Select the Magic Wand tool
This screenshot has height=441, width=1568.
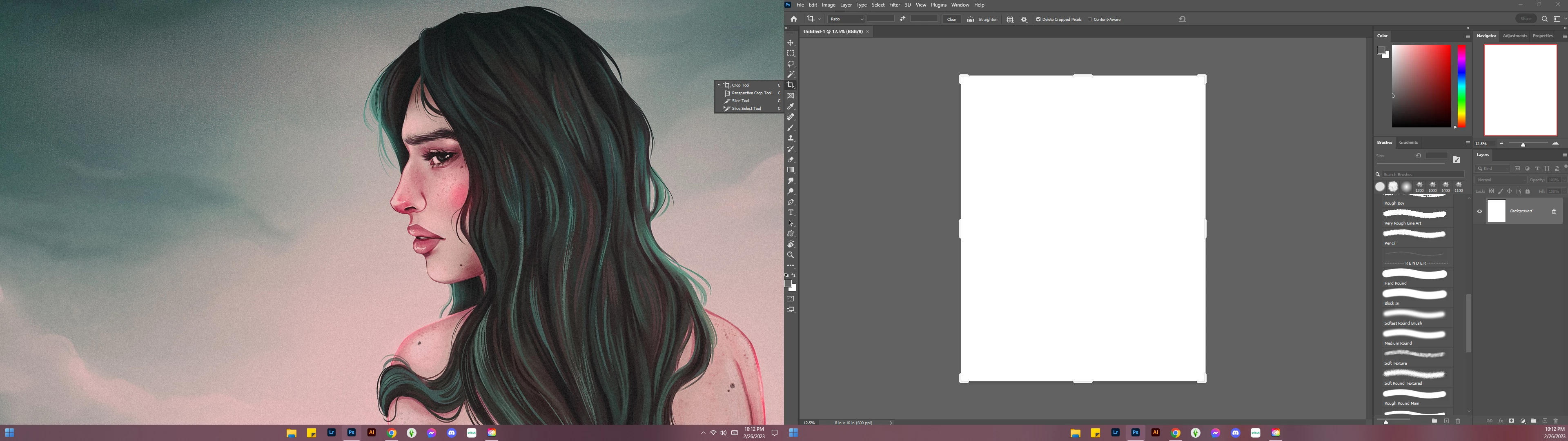(x=791, y=74)
